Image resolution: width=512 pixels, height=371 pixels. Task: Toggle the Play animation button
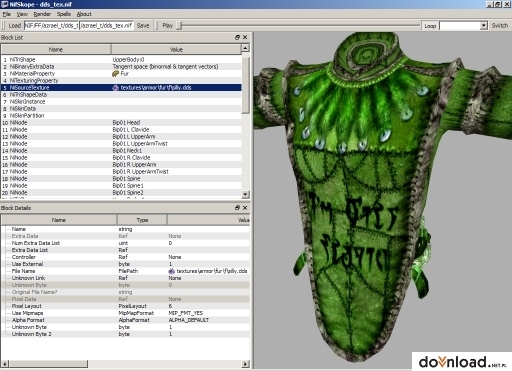[x=167, y=26]
